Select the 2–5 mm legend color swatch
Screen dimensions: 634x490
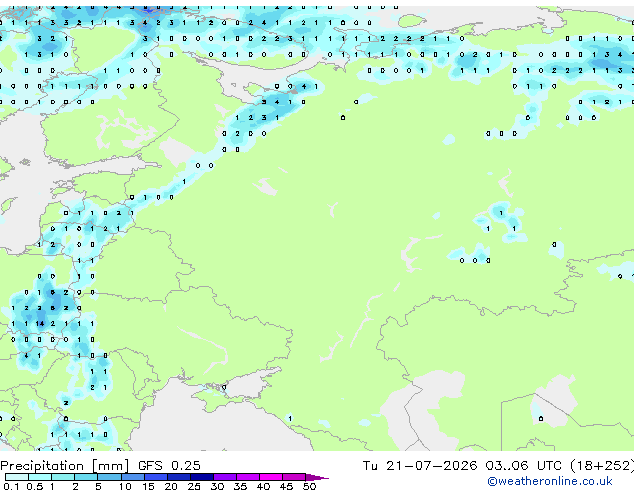pos(86,477)
